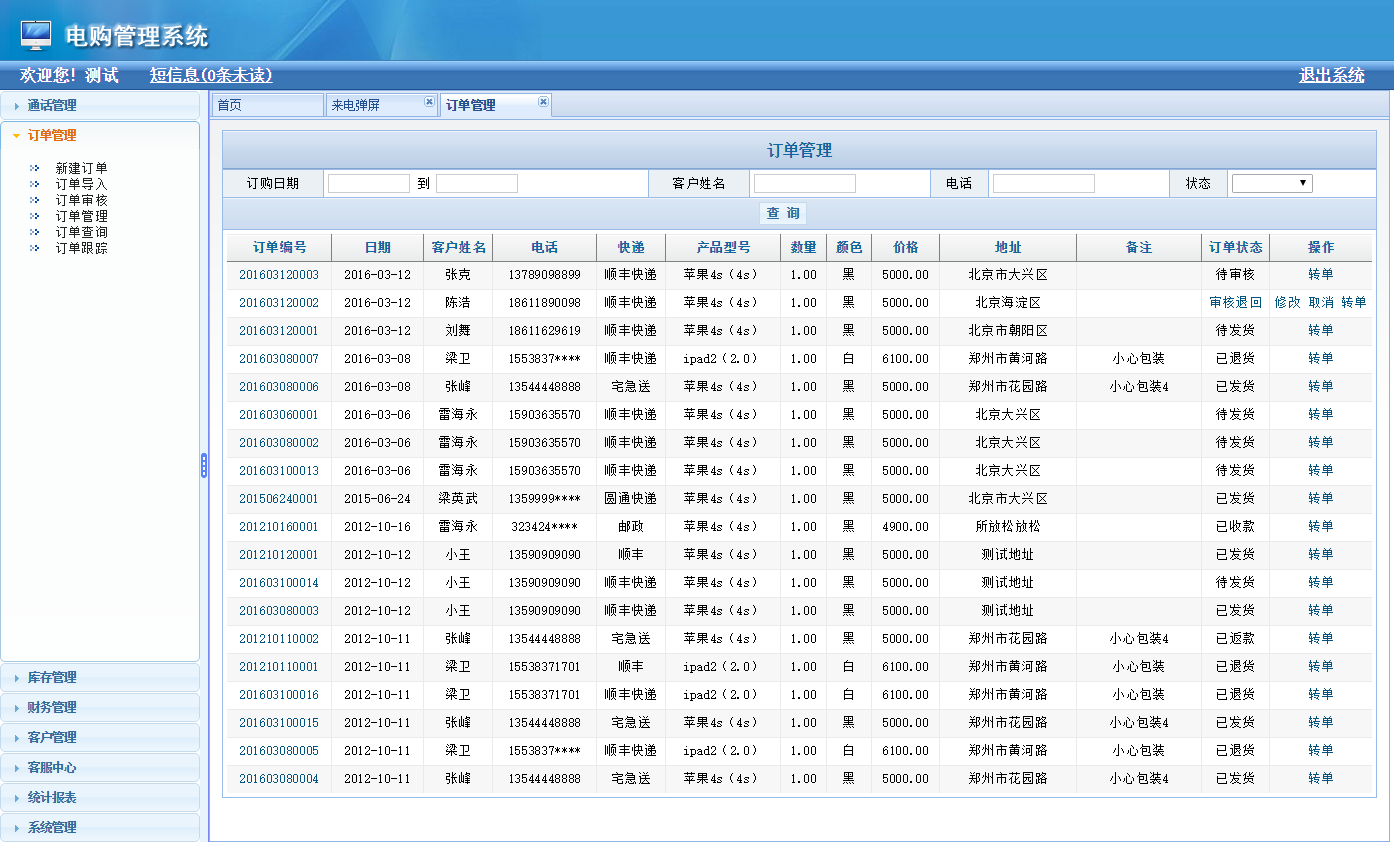1394x842 pixels.
Task: Open the 订单管理 tree item under the sidebar
Action: pos(81,216)
